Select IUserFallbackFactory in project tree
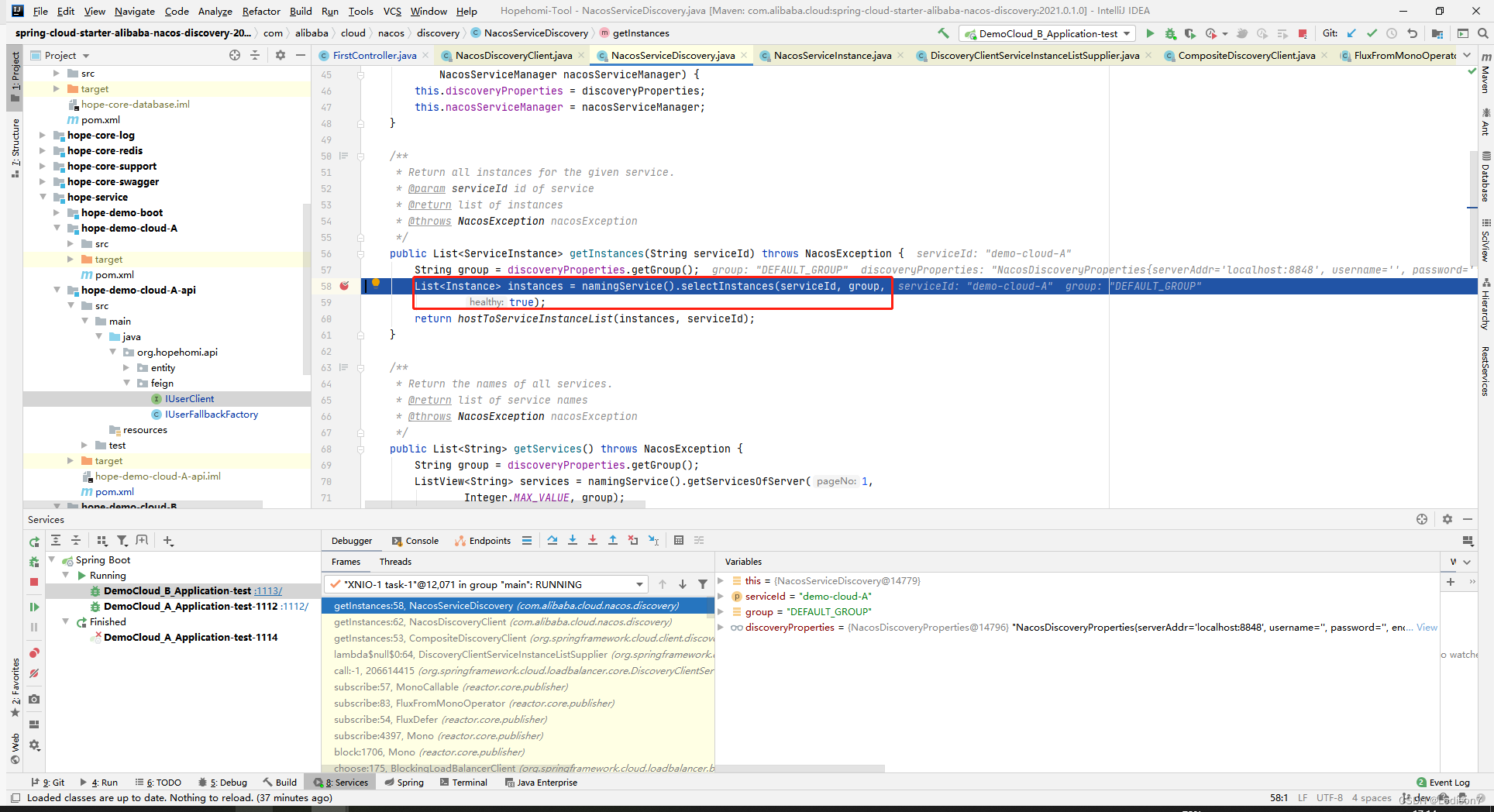The width and height of the screenshot is (1494, 812). pos(212,414)
